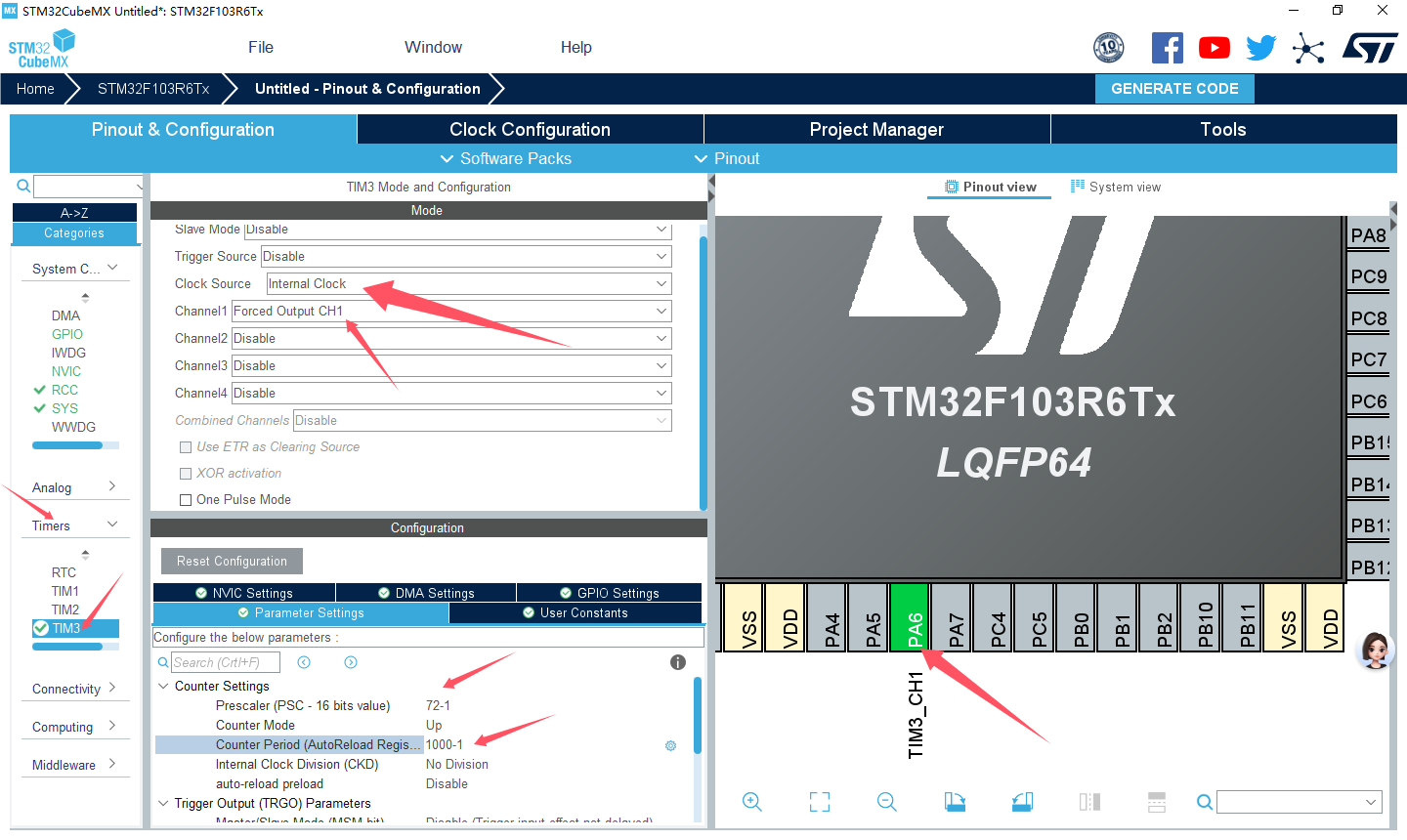The width and height of the screenshot is (1407, 840).
Task: Open the Clock Source dropdown
Action: pyautogui.click(x=469, y=283)
